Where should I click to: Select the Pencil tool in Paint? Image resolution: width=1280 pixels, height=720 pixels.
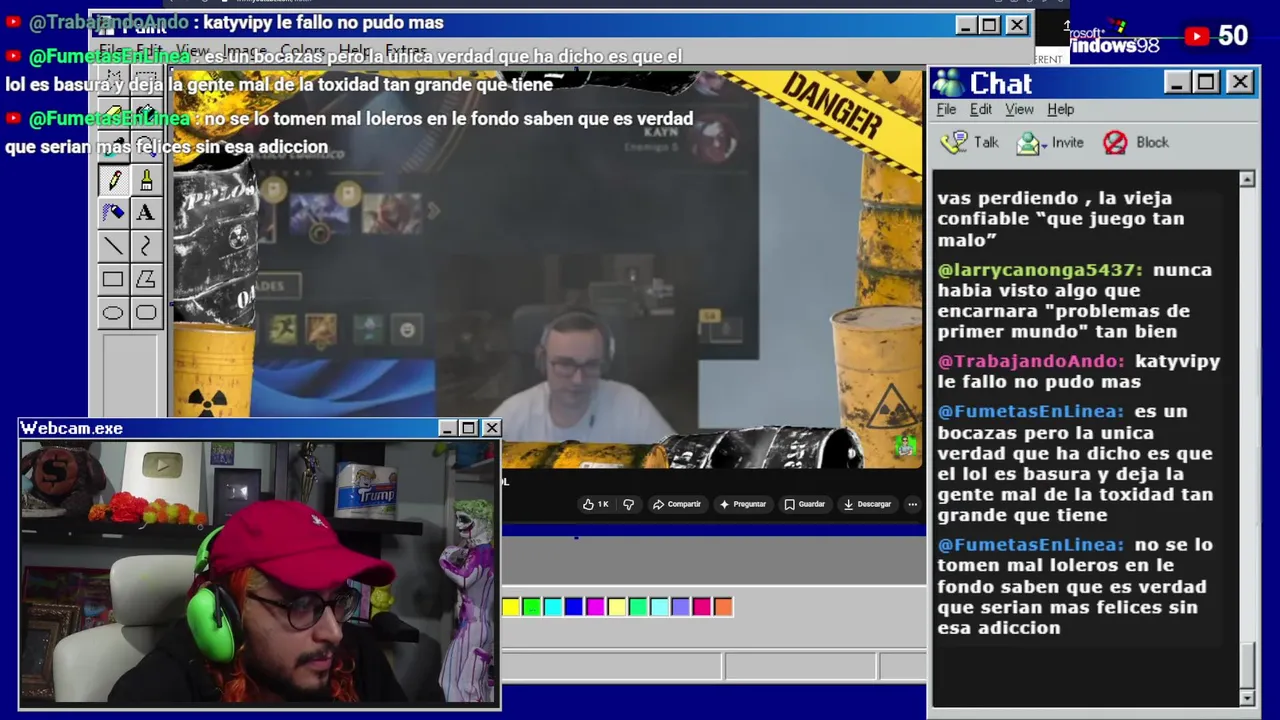[113, 180]
